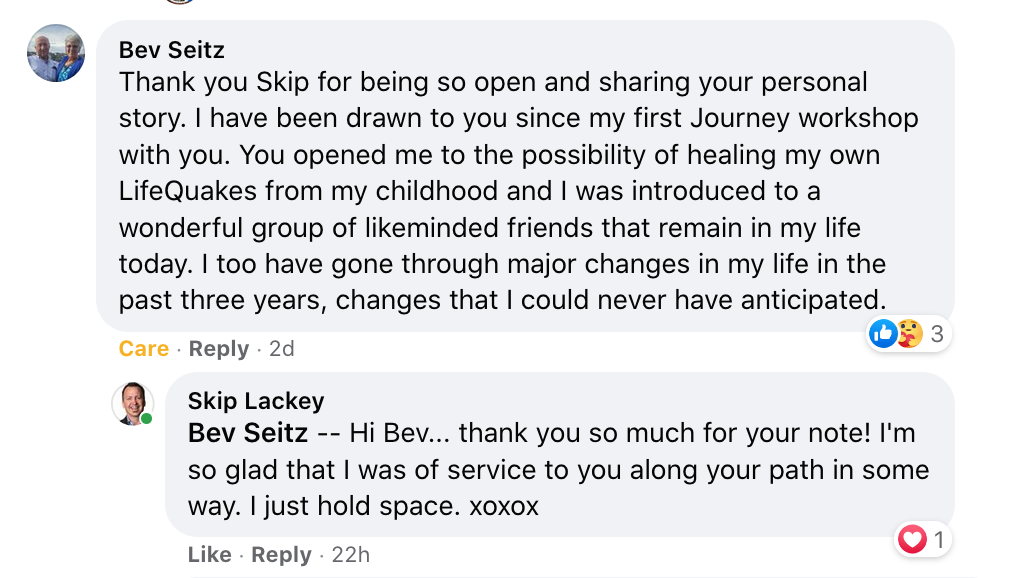Click the red heart reaction icon
1010x578 pixels.
click(911, 541)
